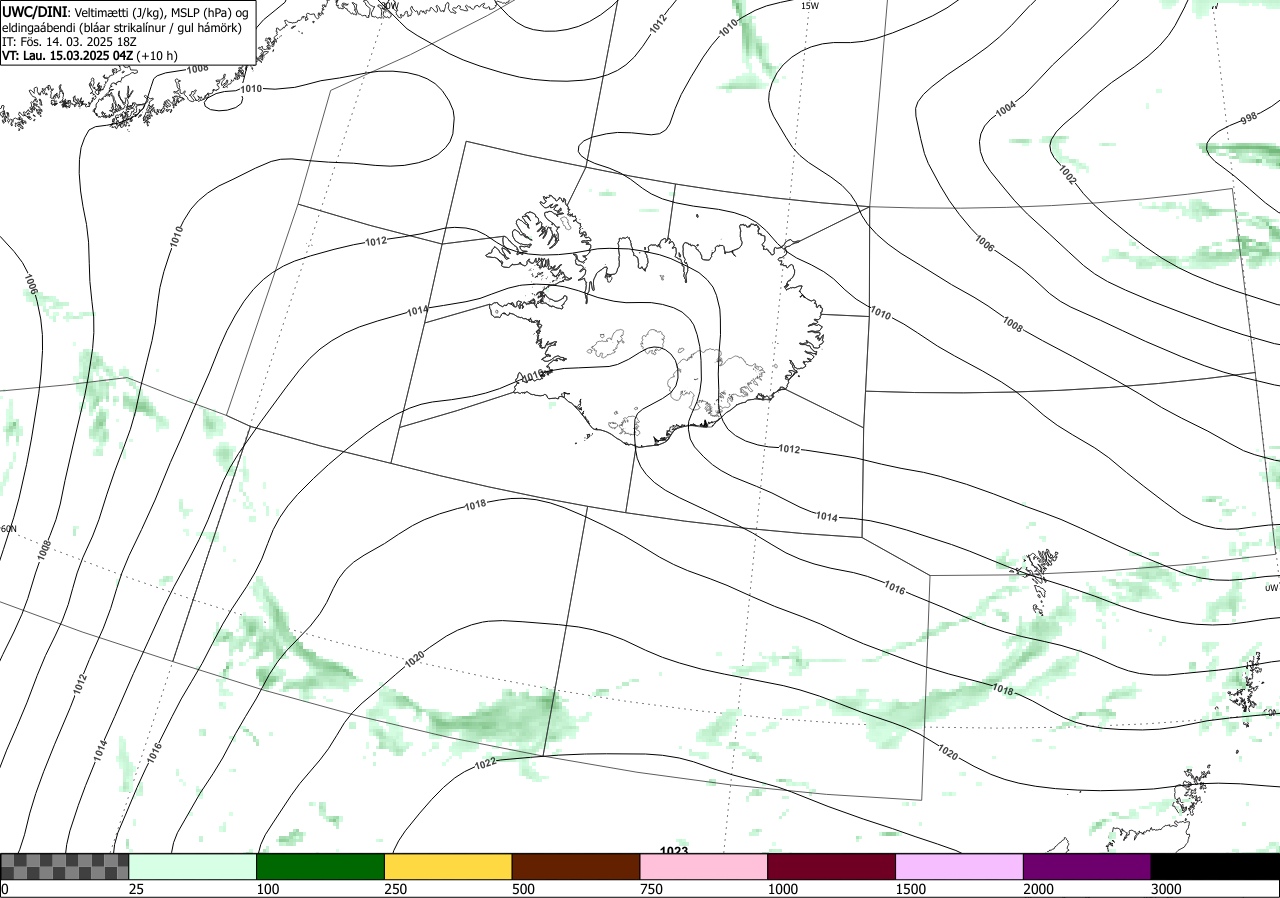Click the 1022 isobar label

point(485,764)
